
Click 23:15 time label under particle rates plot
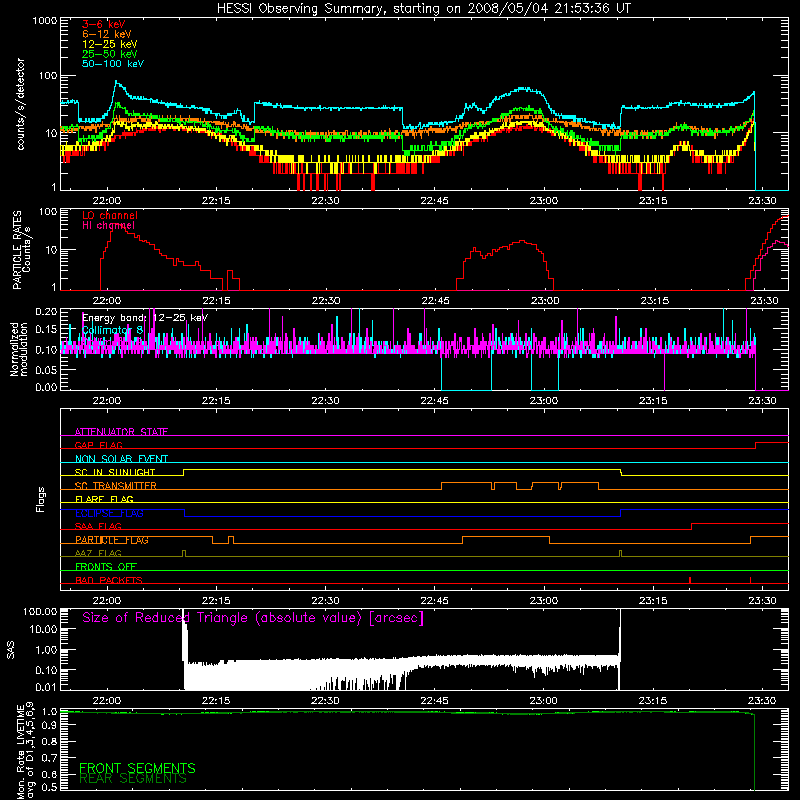click(655, 301)
